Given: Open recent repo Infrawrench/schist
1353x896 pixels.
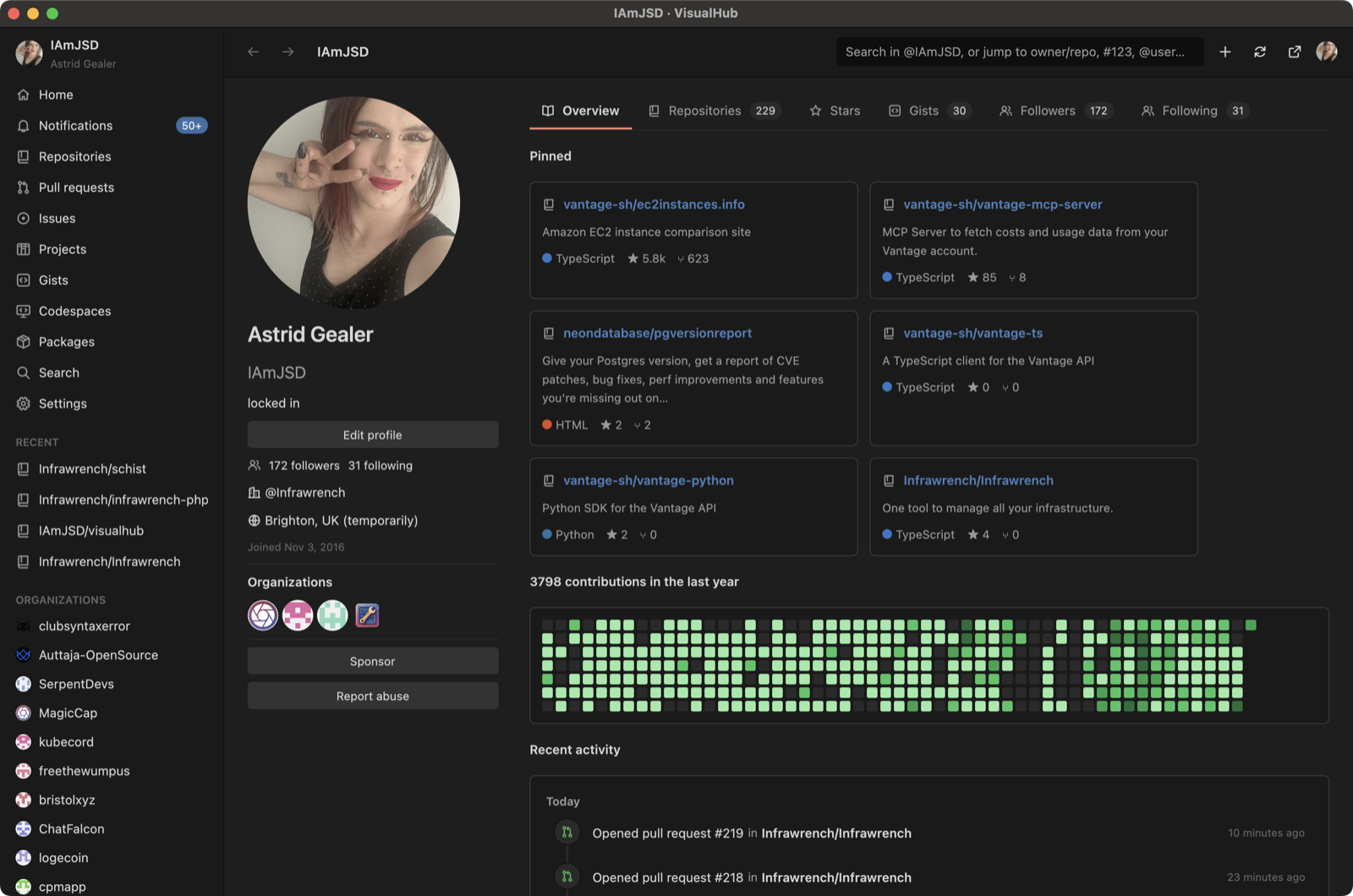Looking at the screenshot, I should [112, 469].
